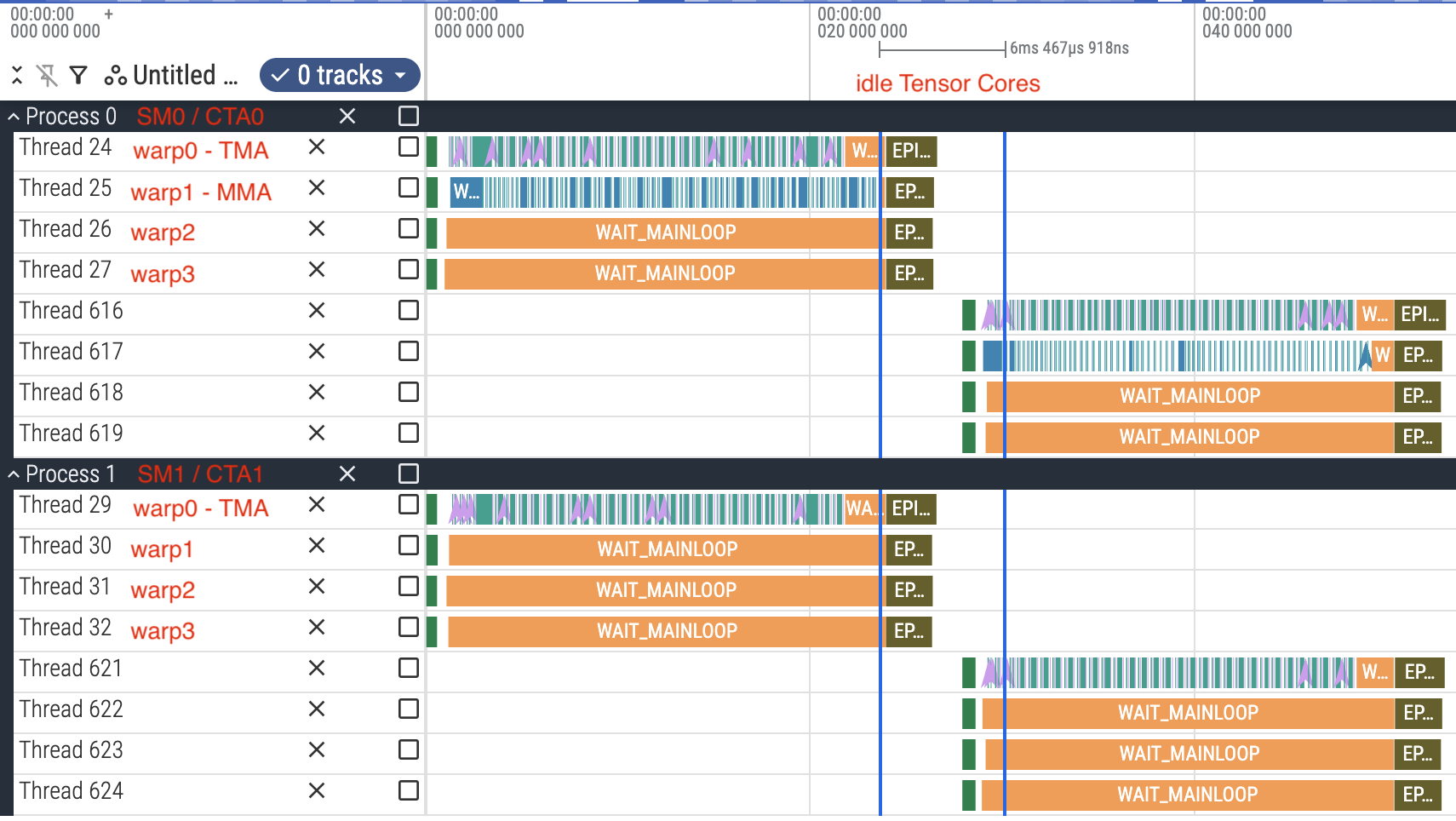Tick the Process 1 header checkbox
This screenshot has width=1456, height=821.
pyautogui.click(x=409, y=474)
